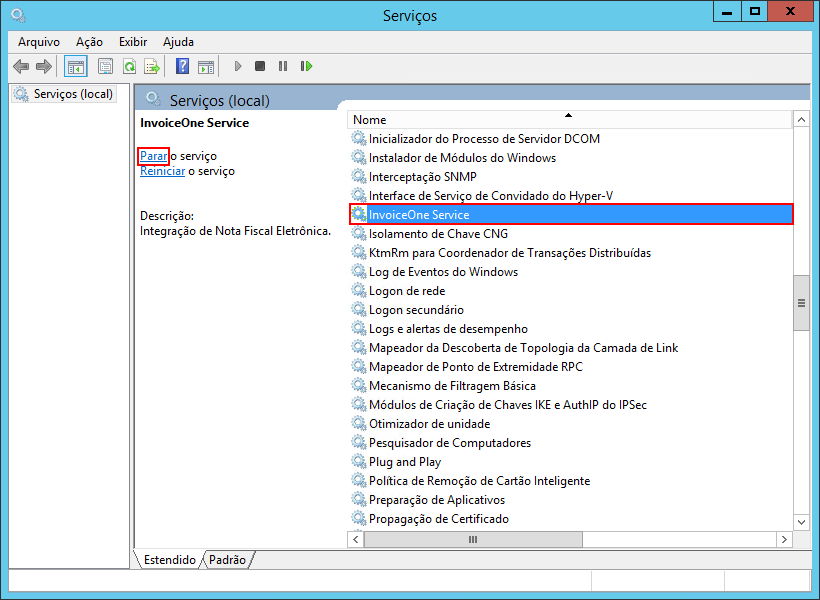This screenshot has width=820, height=600.
Task: Select the Logon de rede service
Action: pyautogui.click(x=407, y=291)
